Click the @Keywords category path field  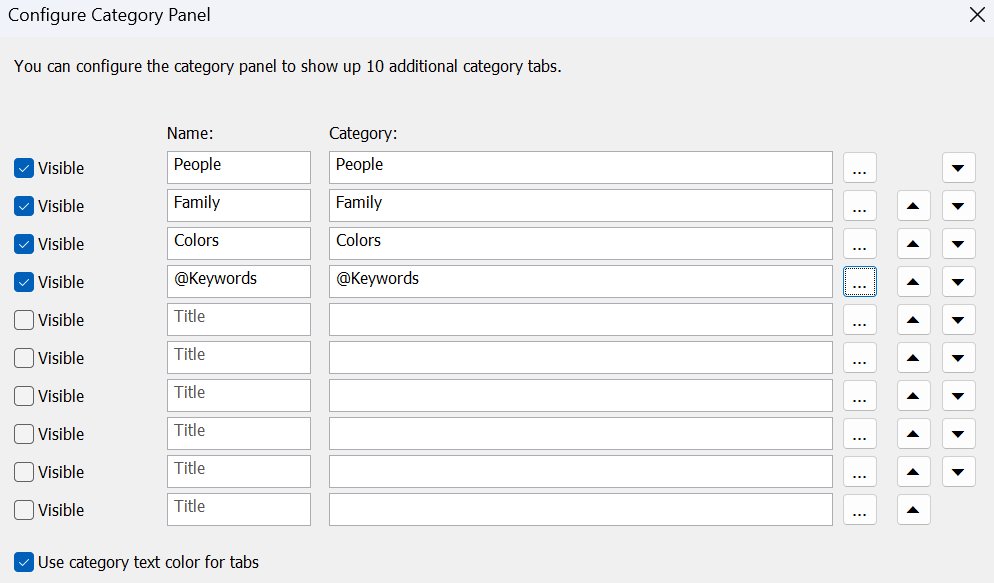(581, 281)
